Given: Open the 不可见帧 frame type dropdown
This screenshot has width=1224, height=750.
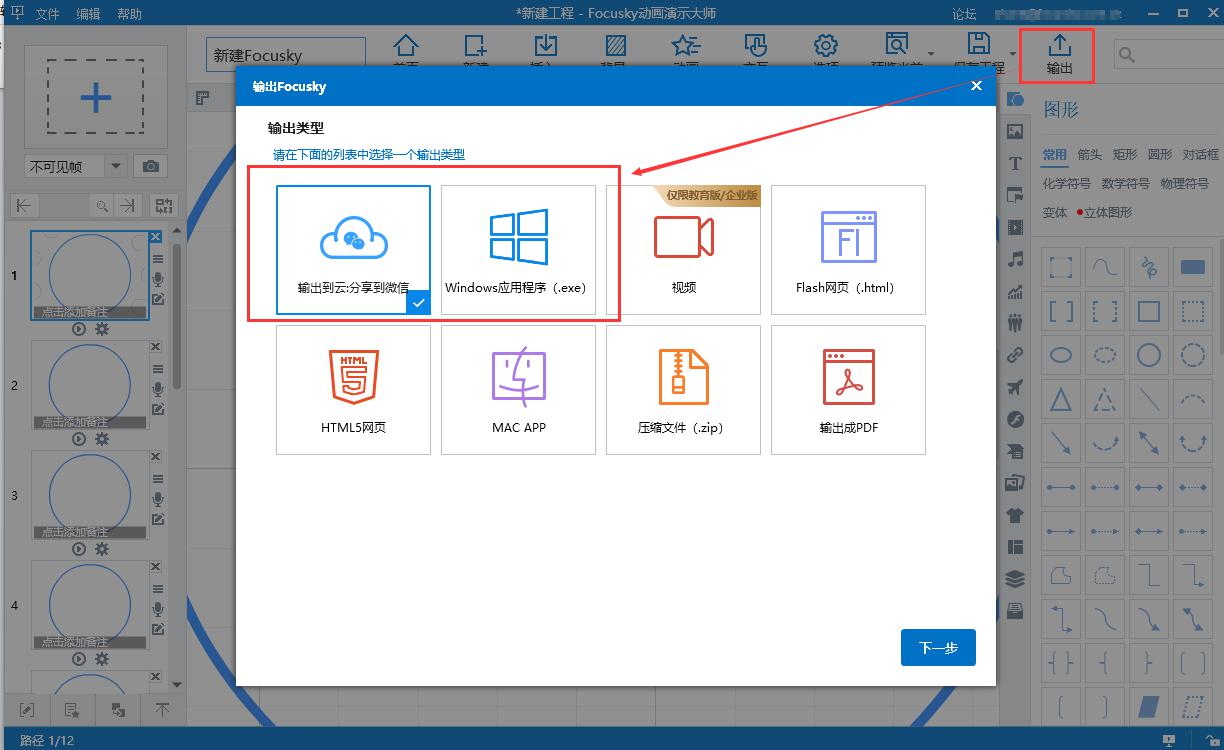Looking at the screenshot, I should click(x=75, y=167).
